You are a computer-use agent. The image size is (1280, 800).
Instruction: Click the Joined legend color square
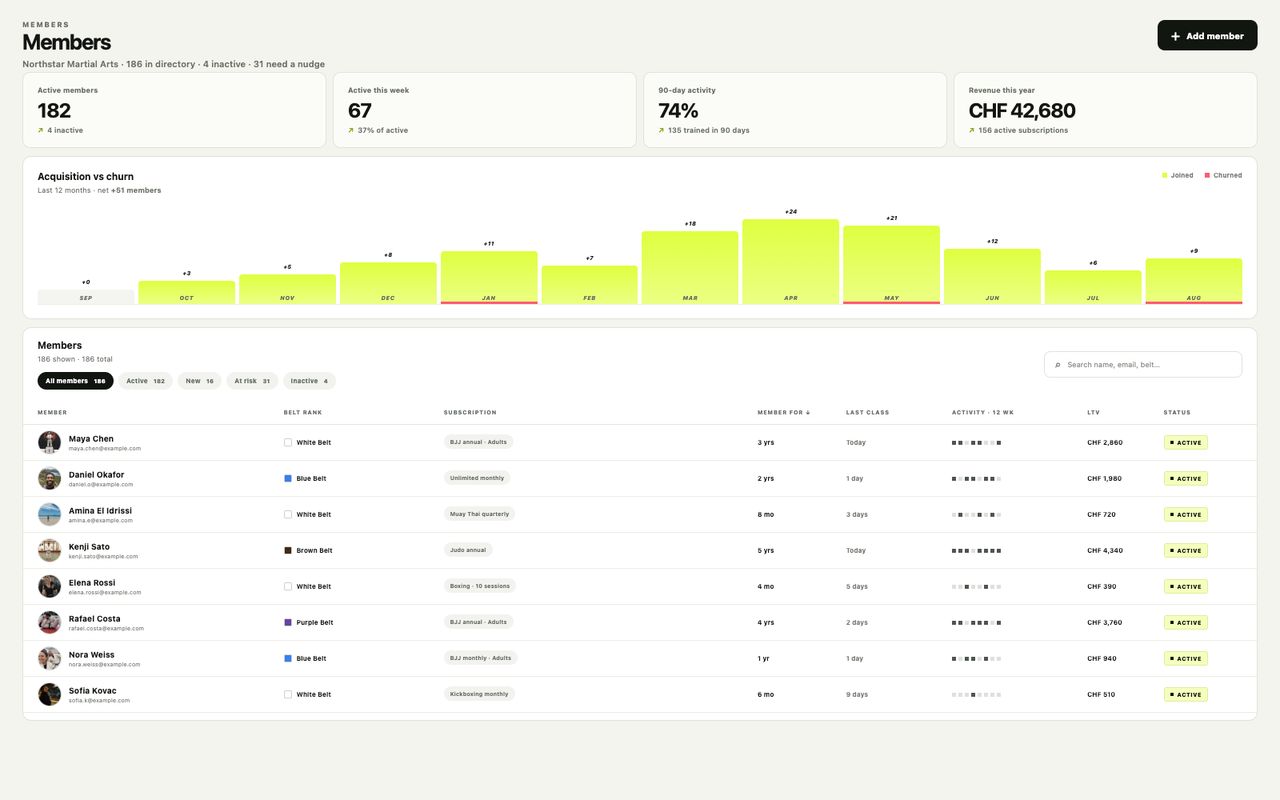pos(1165,175)
